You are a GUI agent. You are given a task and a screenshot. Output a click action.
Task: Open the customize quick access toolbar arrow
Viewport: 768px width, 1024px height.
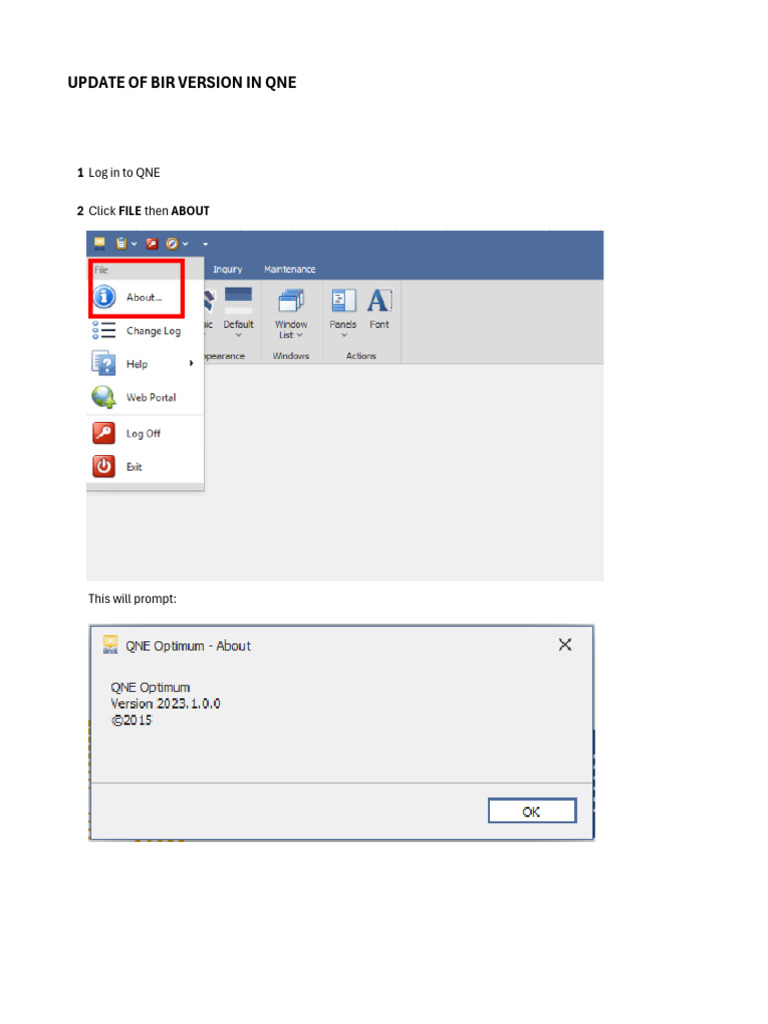(205, 244)
